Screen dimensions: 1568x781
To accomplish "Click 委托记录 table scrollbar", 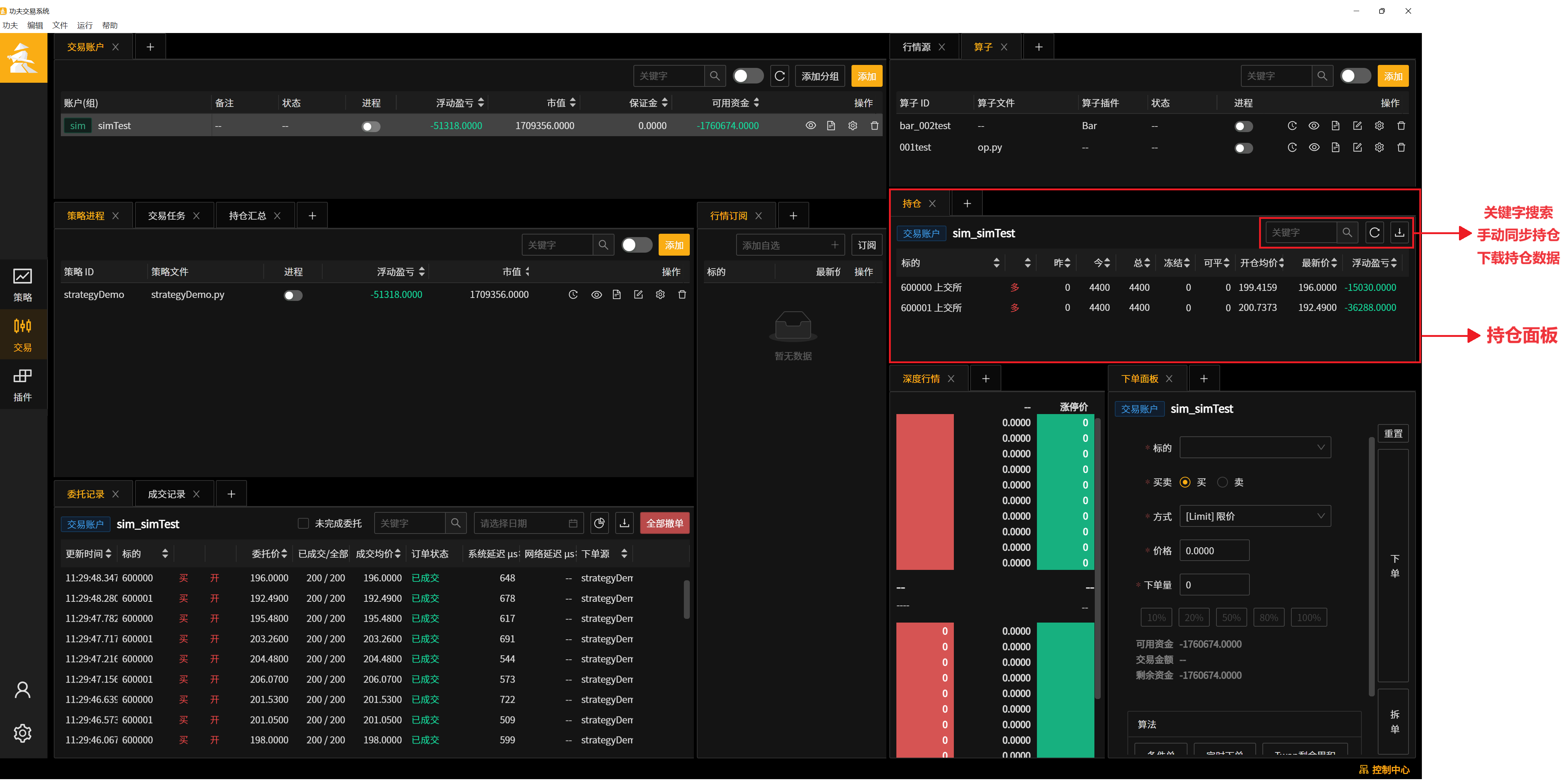I will pyautogui.click(x=686, y=600).
